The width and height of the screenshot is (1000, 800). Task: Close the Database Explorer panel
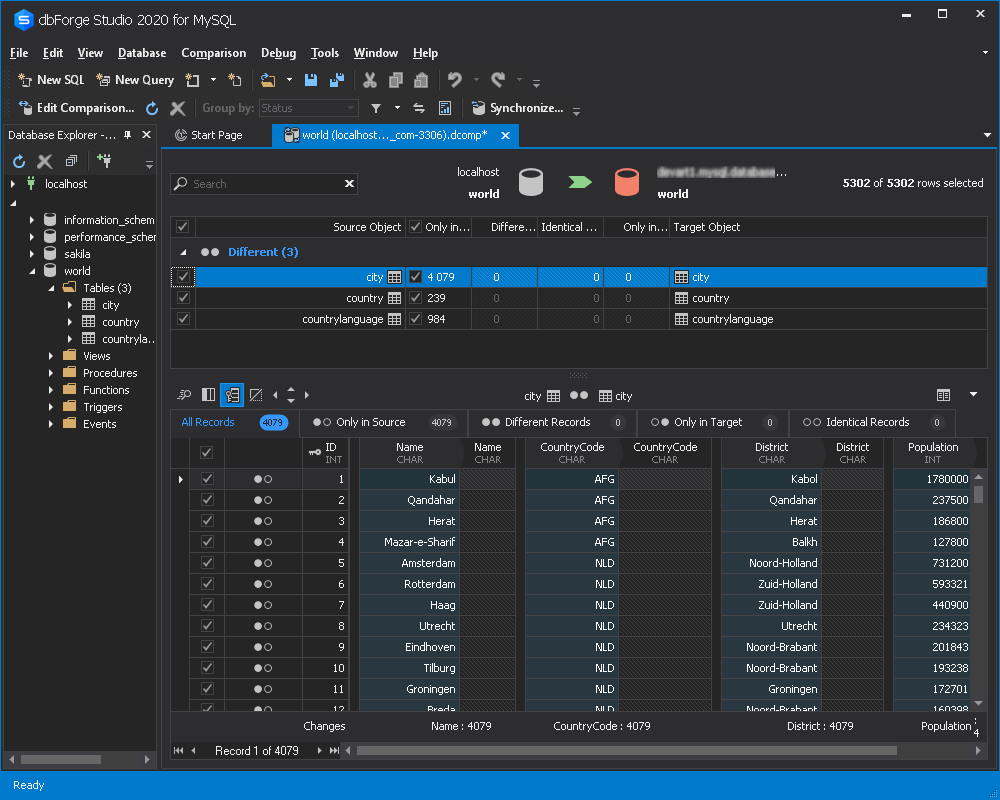pyautogui.click(x=146, y=135)
